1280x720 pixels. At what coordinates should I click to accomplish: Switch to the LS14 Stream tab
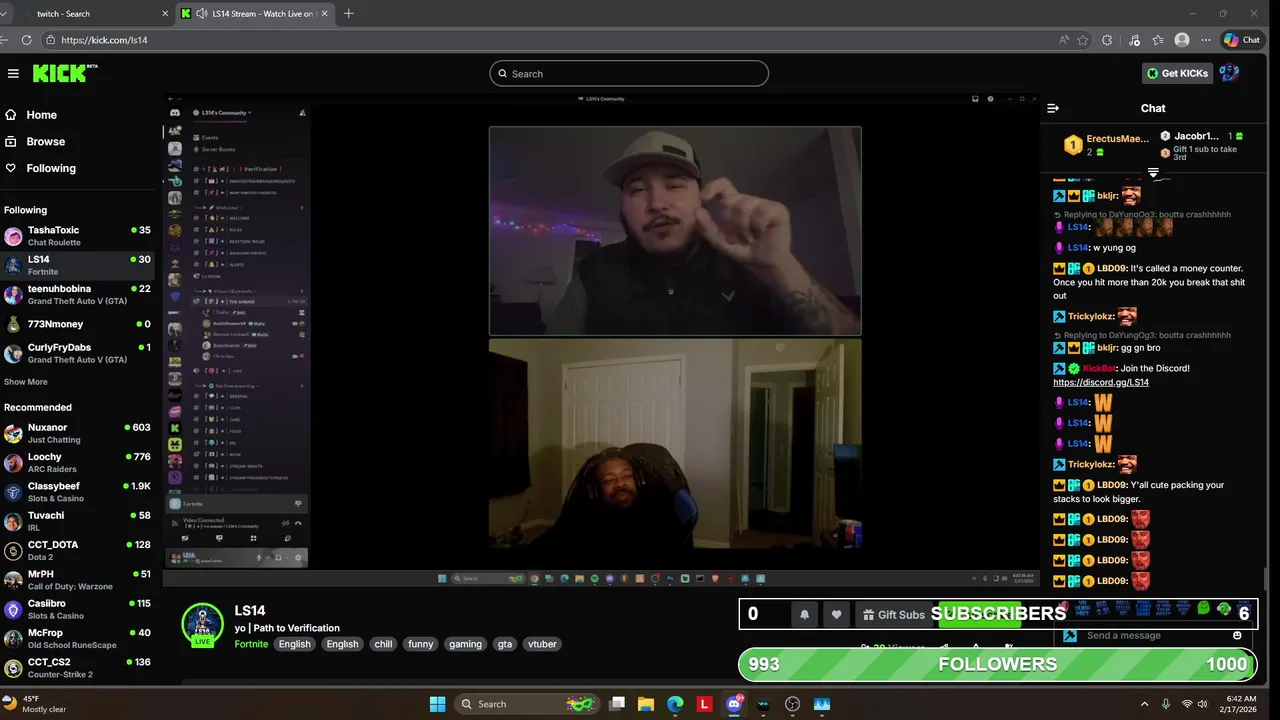(x=255, y=14)
